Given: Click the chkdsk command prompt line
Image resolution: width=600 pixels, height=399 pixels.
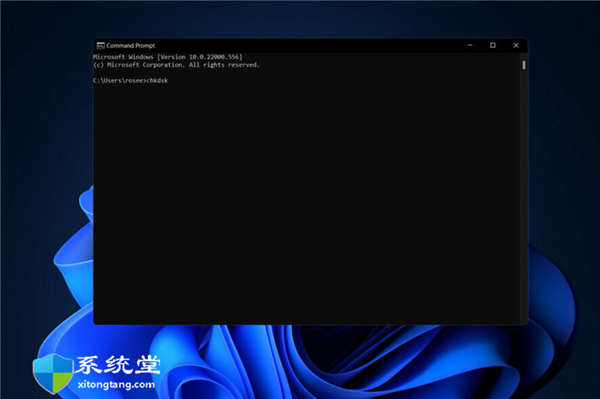Looking at the screenshot, I should 130,81.
